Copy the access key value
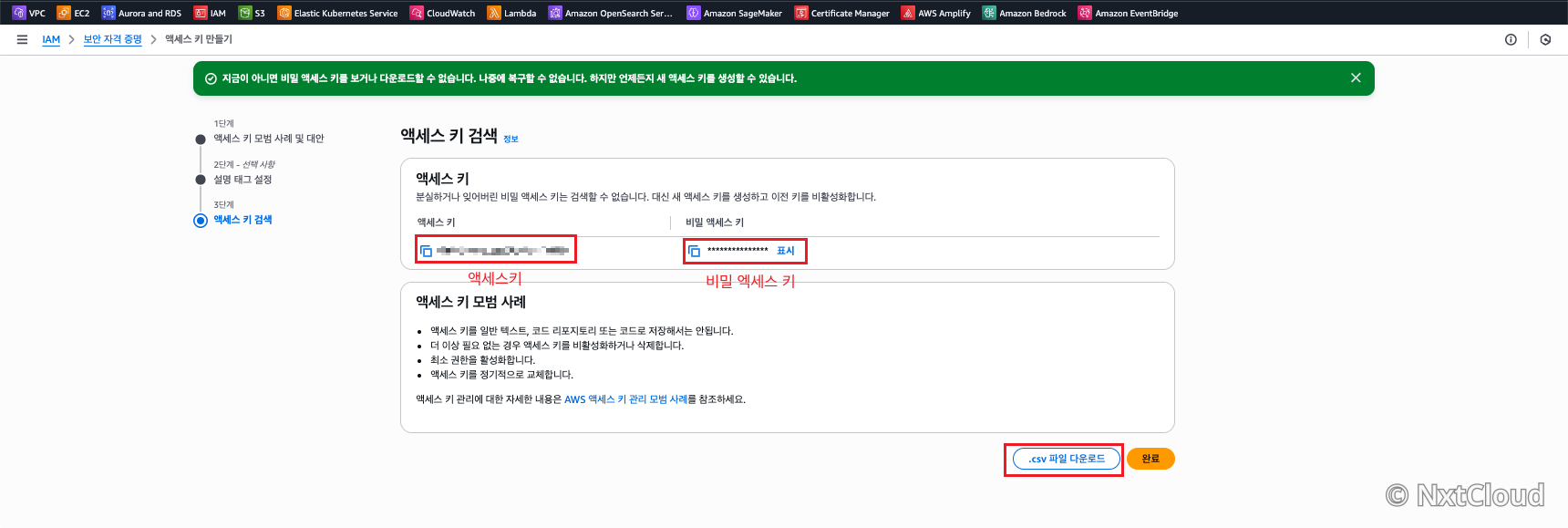The width and height of the screenshot is (1568, 528). pos(426,251)
